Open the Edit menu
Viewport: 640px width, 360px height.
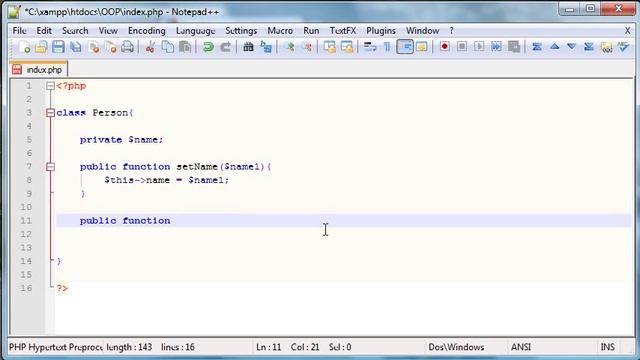pos(44,31)
